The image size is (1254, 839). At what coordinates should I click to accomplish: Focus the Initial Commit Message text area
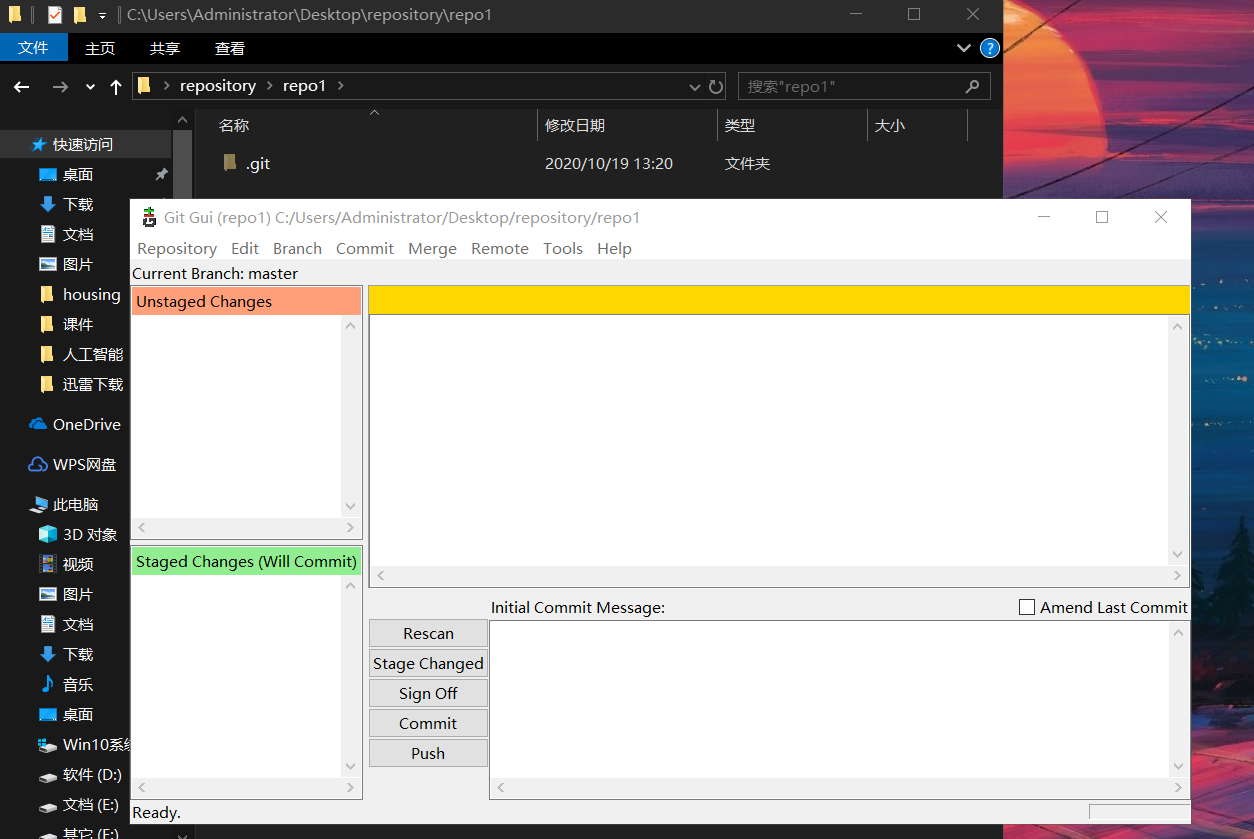(830, 700)
